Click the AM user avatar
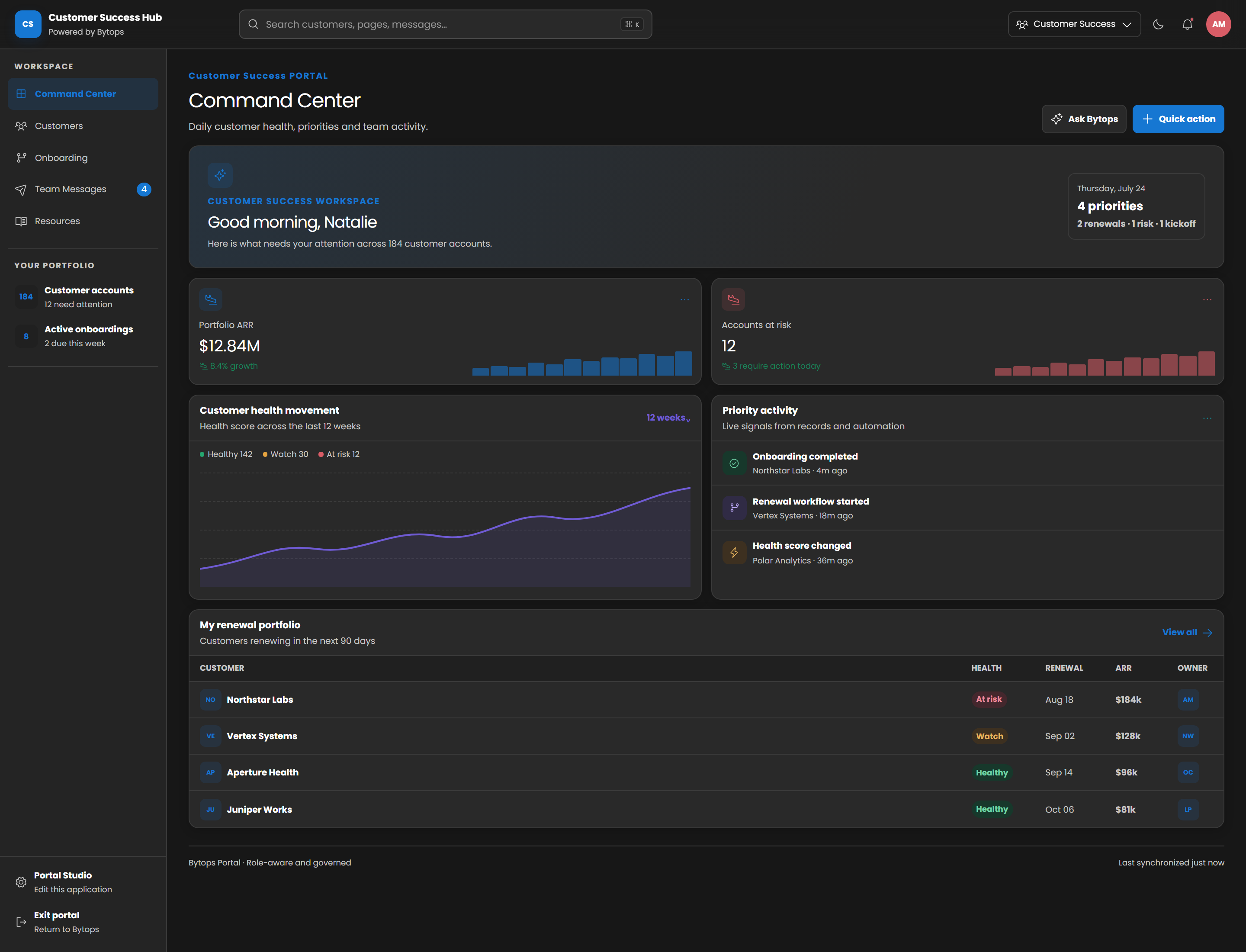 point(1218,24)
